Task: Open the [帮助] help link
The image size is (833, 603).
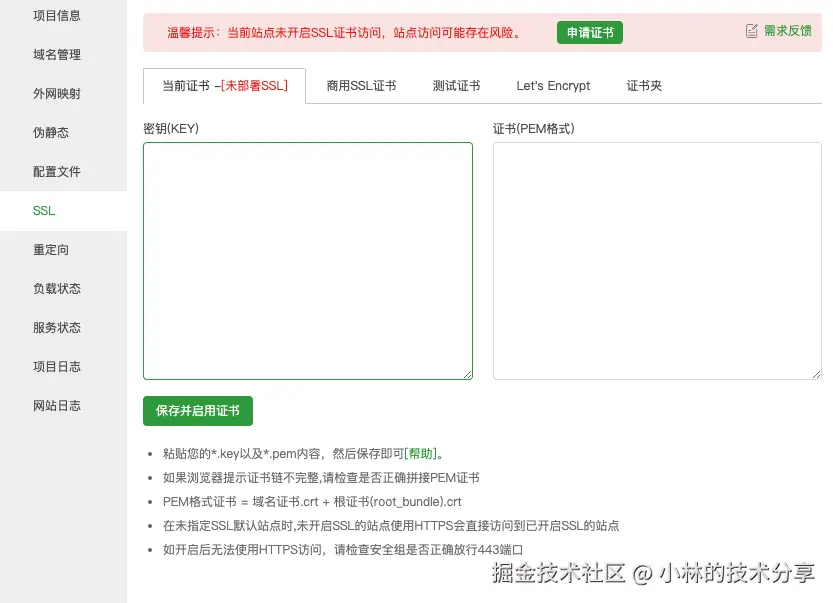Action: tap(420, 452)
